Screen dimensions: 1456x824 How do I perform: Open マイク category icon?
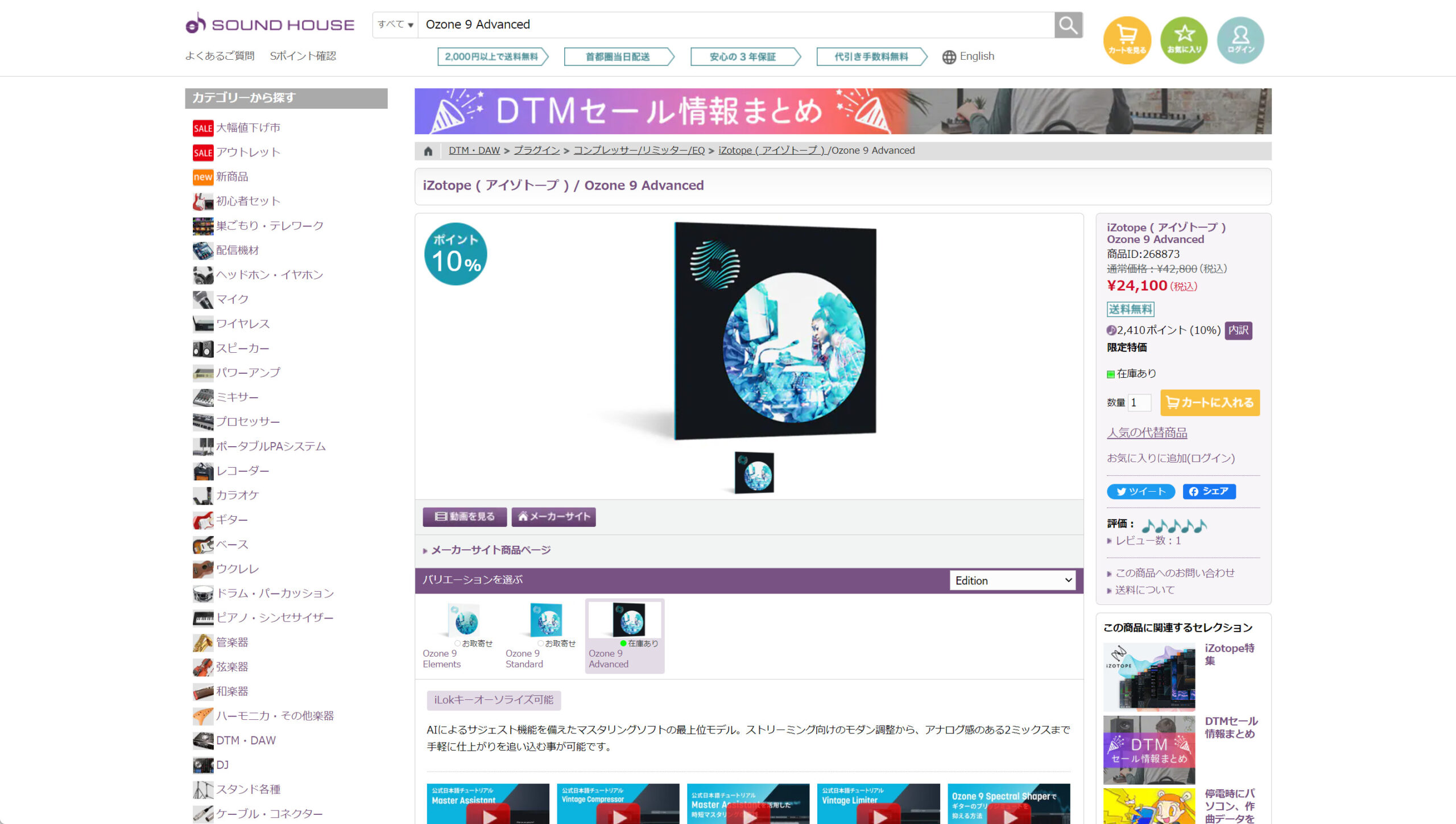coord(203,299)
